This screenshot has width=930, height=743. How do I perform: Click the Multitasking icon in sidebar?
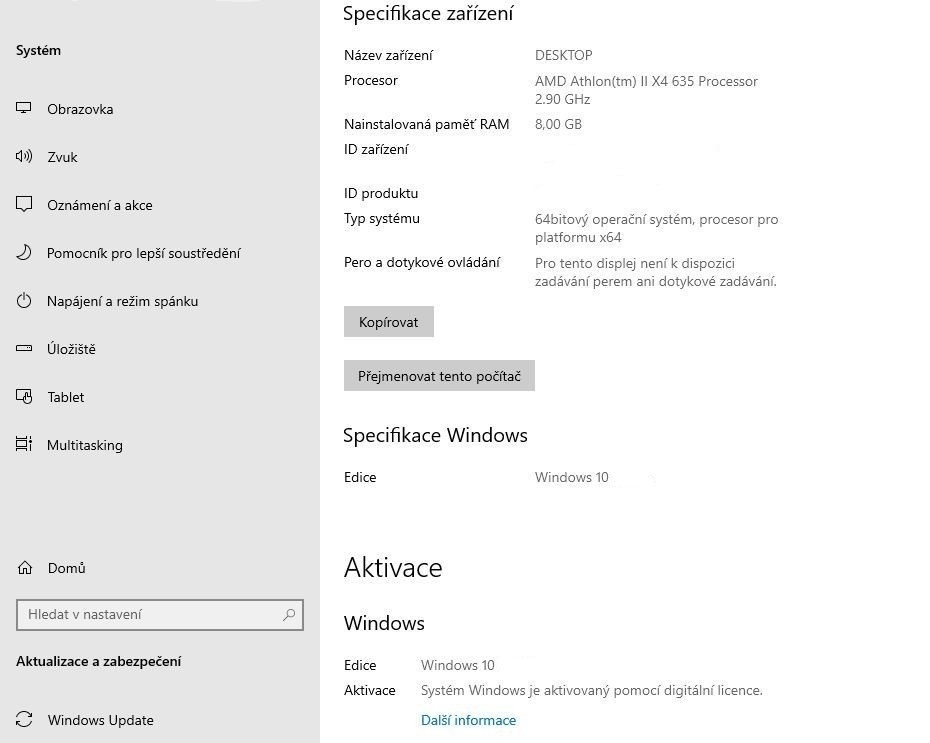24,444
